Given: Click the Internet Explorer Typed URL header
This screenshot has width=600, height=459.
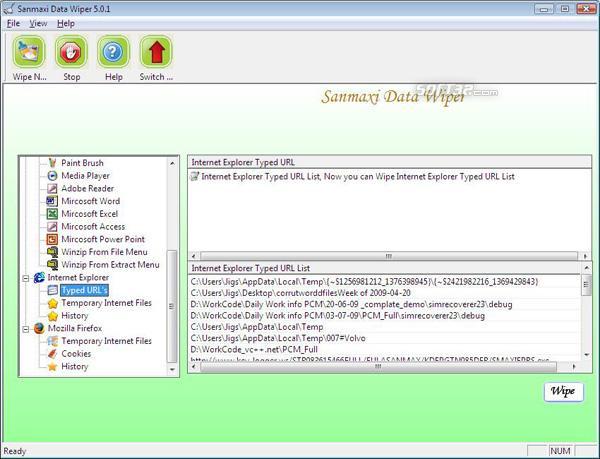Looking at the screenshot, I should (390, 162).
